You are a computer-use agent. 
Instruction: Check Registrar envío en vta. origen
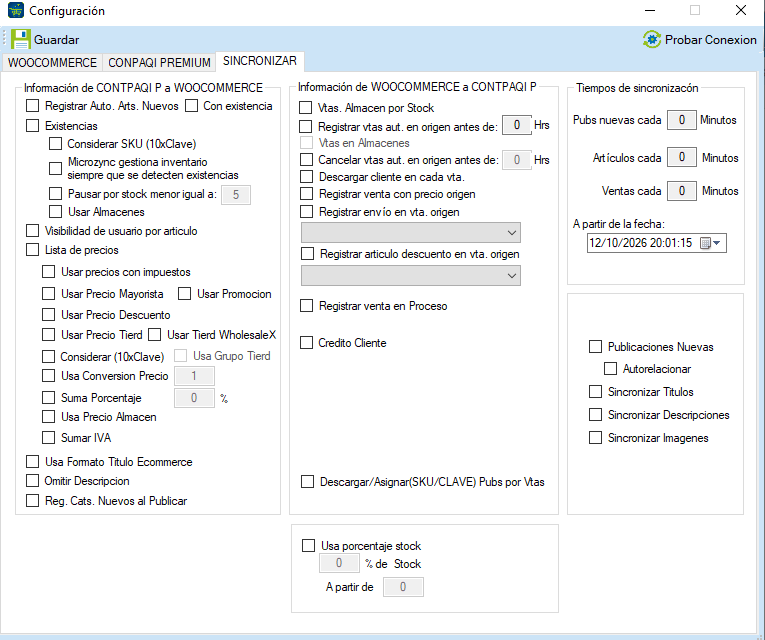click(306, 212)
